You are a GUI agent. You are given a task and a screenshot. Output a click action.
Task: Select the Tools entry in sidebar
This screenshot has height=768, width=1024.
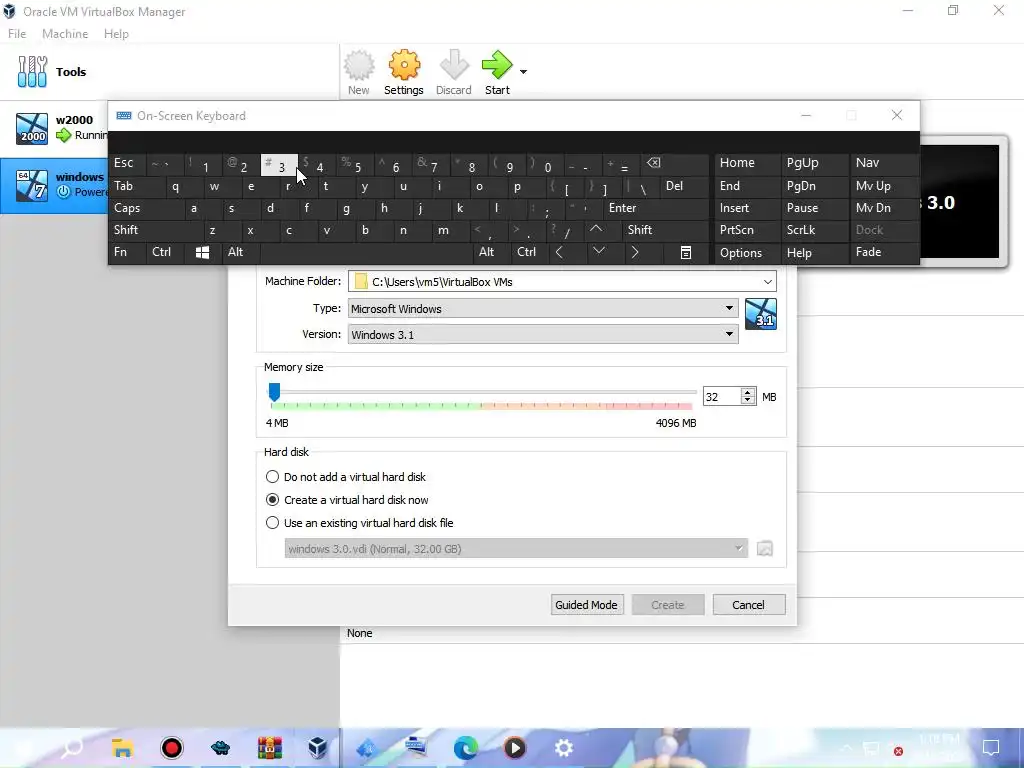coord(170,72)
